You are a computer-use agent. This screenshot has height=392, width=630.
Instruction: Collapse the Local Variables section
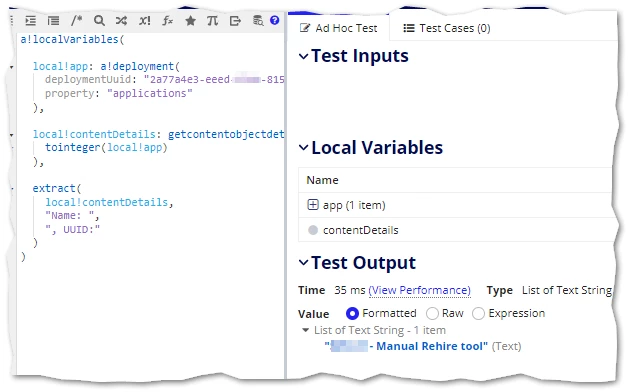point(304,148)
